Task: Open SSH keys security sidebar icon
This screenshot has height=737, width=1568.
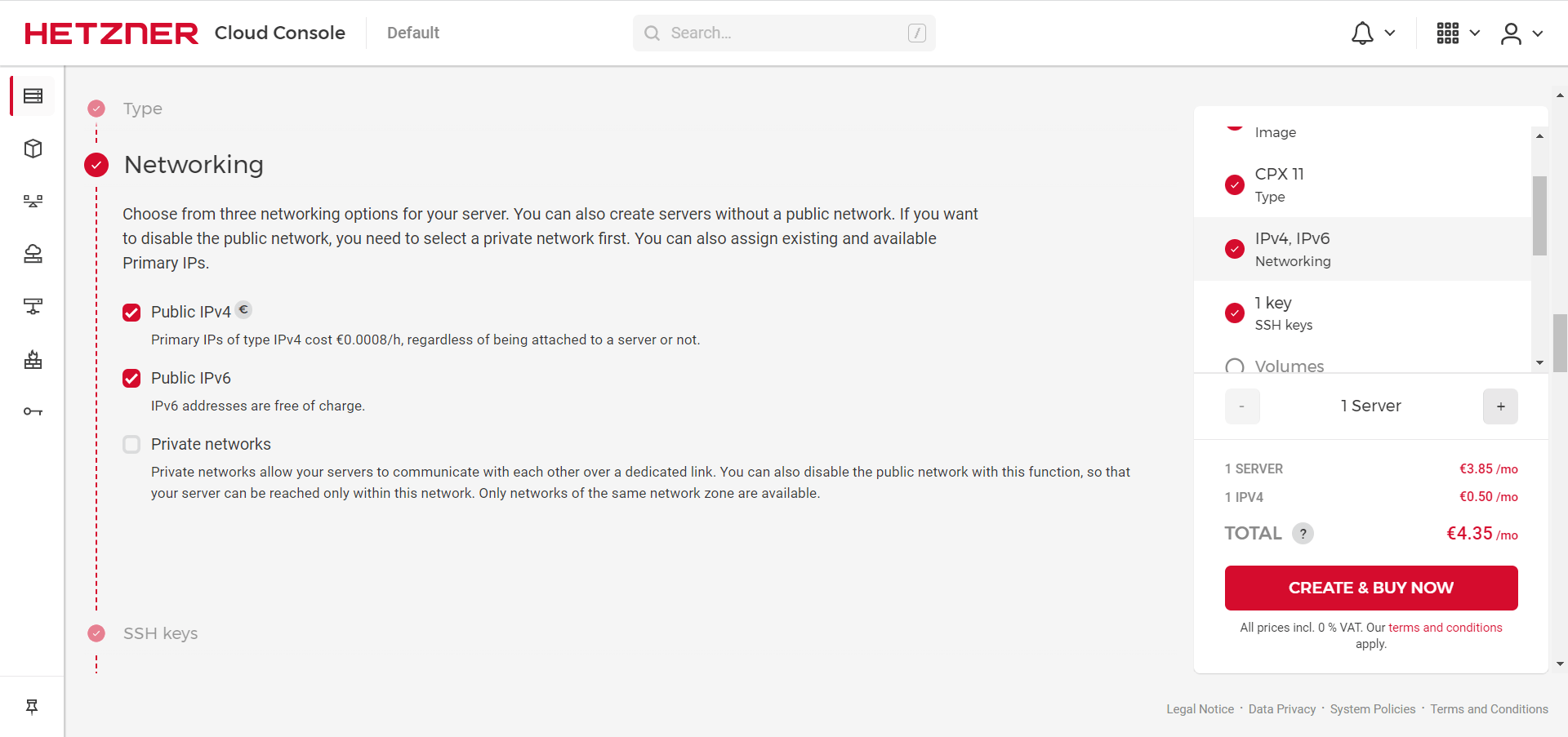Action: coord(33,411)
